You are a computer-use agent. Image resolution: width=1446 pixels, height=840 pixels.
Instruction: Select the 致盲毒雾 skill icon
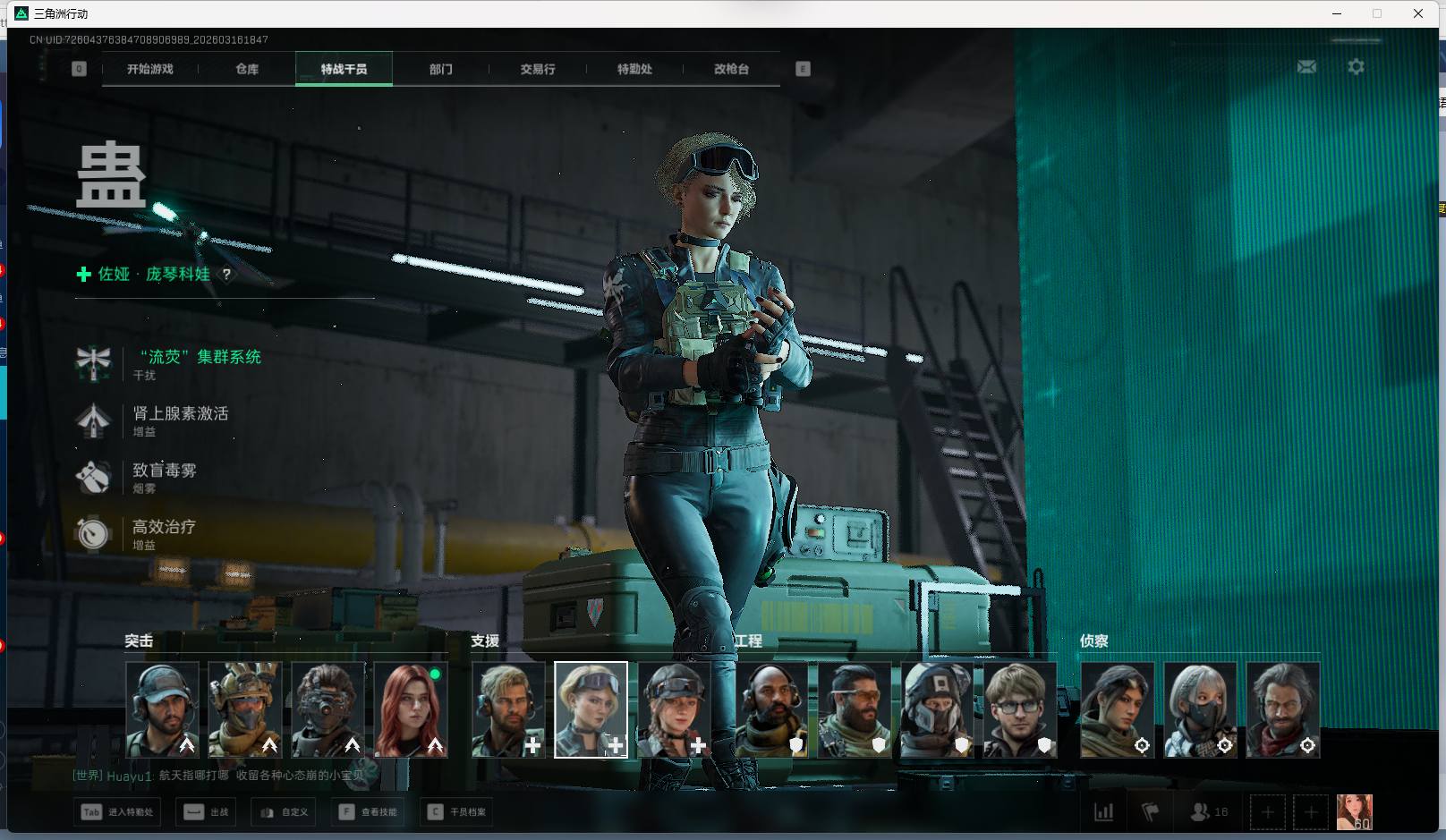93,477
